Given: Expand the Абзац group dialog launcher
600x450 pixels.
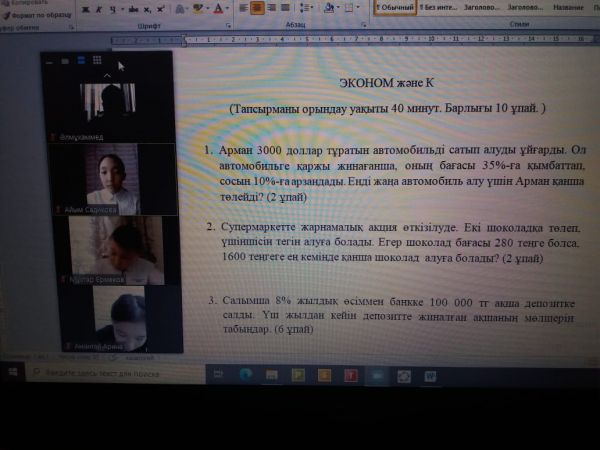Looking at the screenshot, I should tap(364, 23).
